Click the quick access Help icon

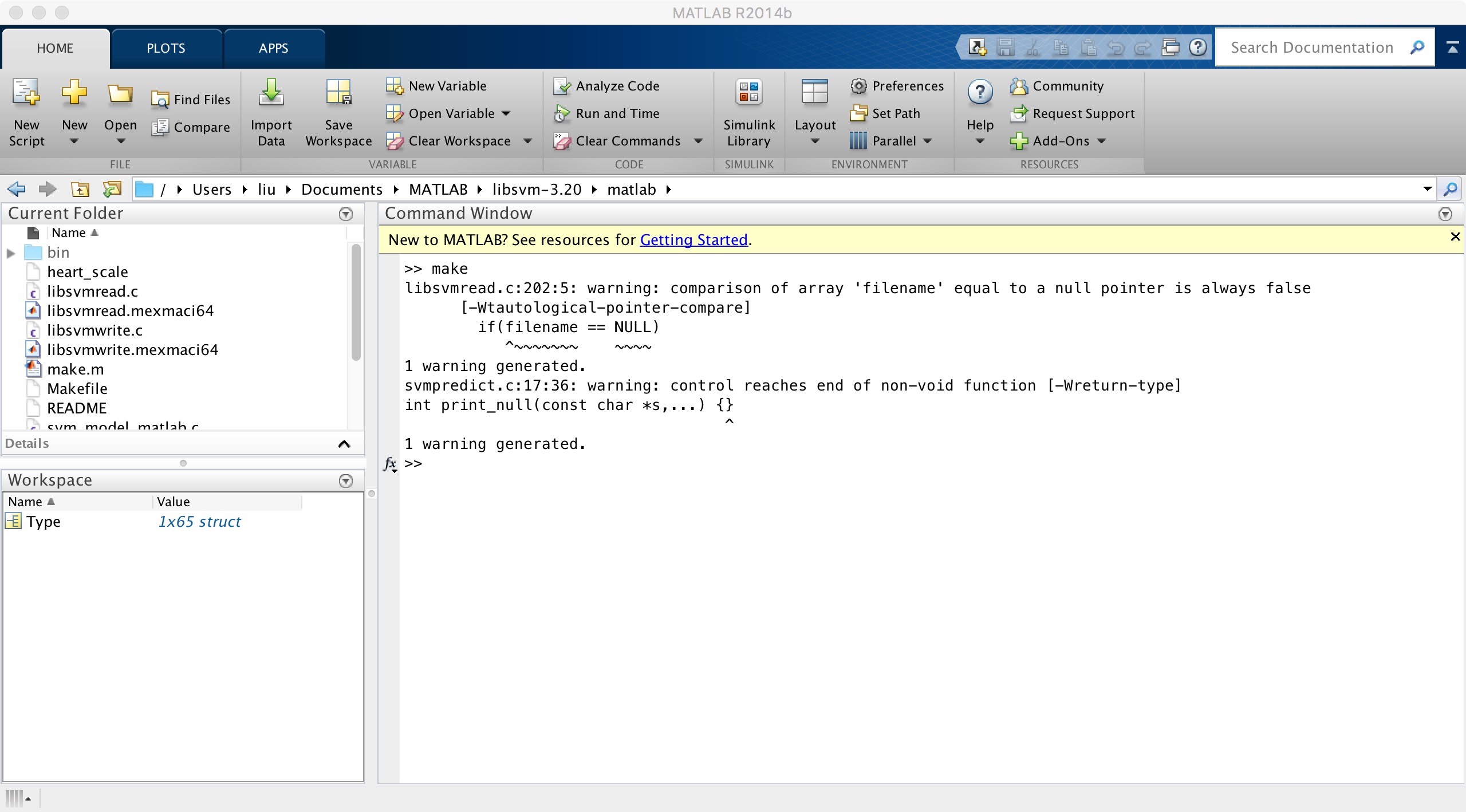point(1198,47)
